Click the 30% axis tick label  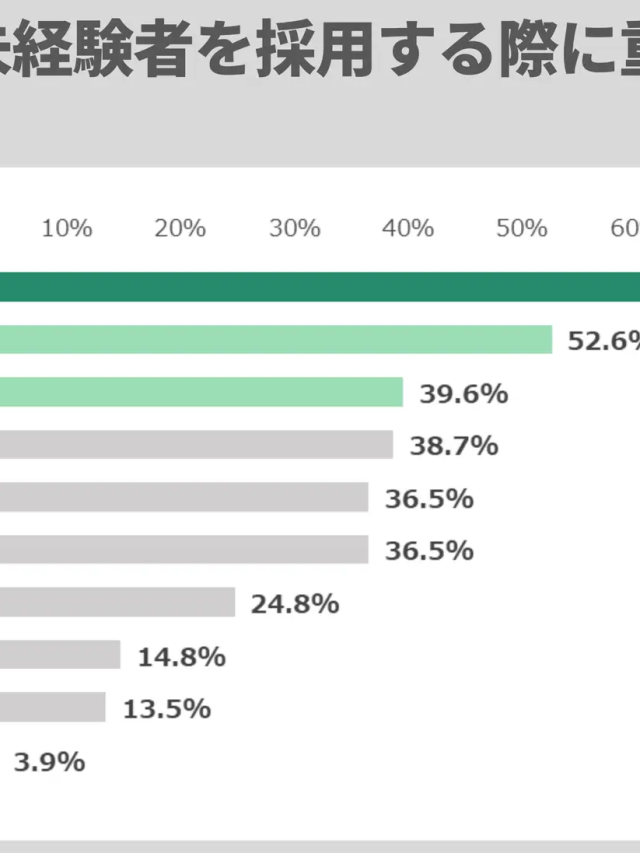point(294,228)
